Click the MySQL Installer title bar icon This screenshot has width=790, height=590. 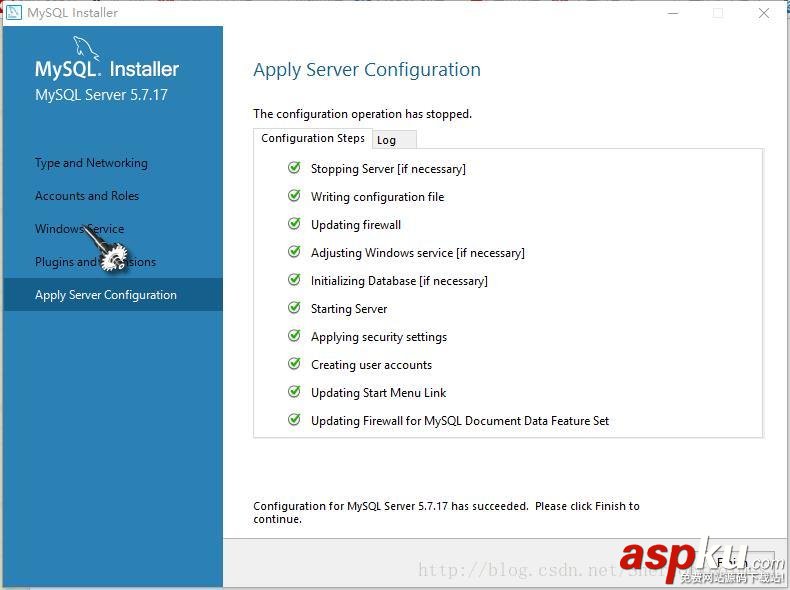[13, 12]
